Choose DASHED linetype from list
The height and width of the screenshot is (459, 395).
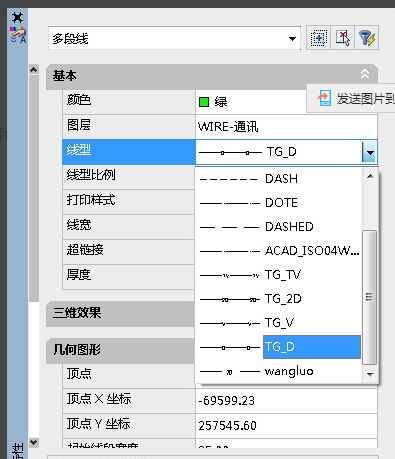(x=279, y=227)
